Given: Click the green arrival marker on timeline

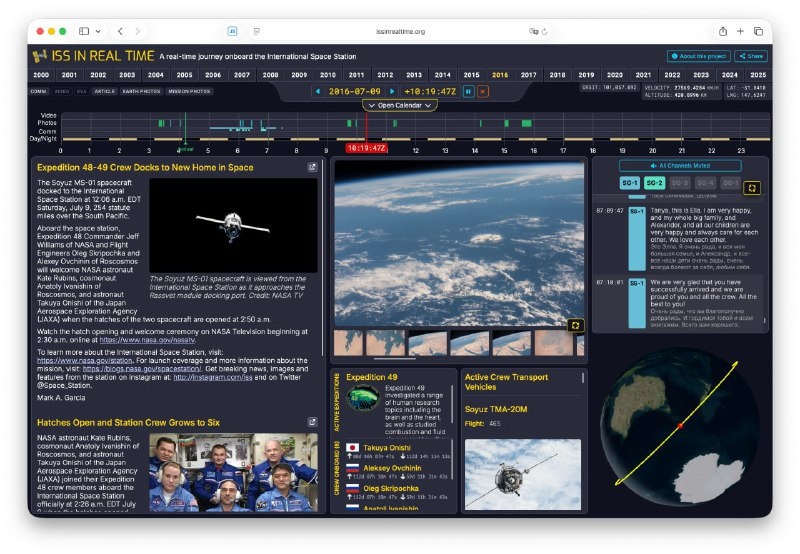Looking at the screenshot, I should click(x=185, y=146).
